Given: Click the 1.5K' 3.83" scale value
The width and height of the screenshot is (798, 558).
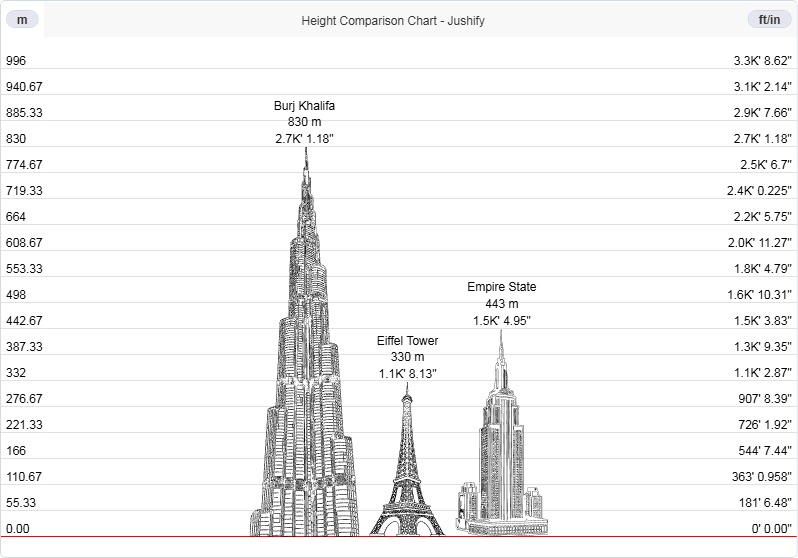Looking at the screenshot, I should point(762,321).
